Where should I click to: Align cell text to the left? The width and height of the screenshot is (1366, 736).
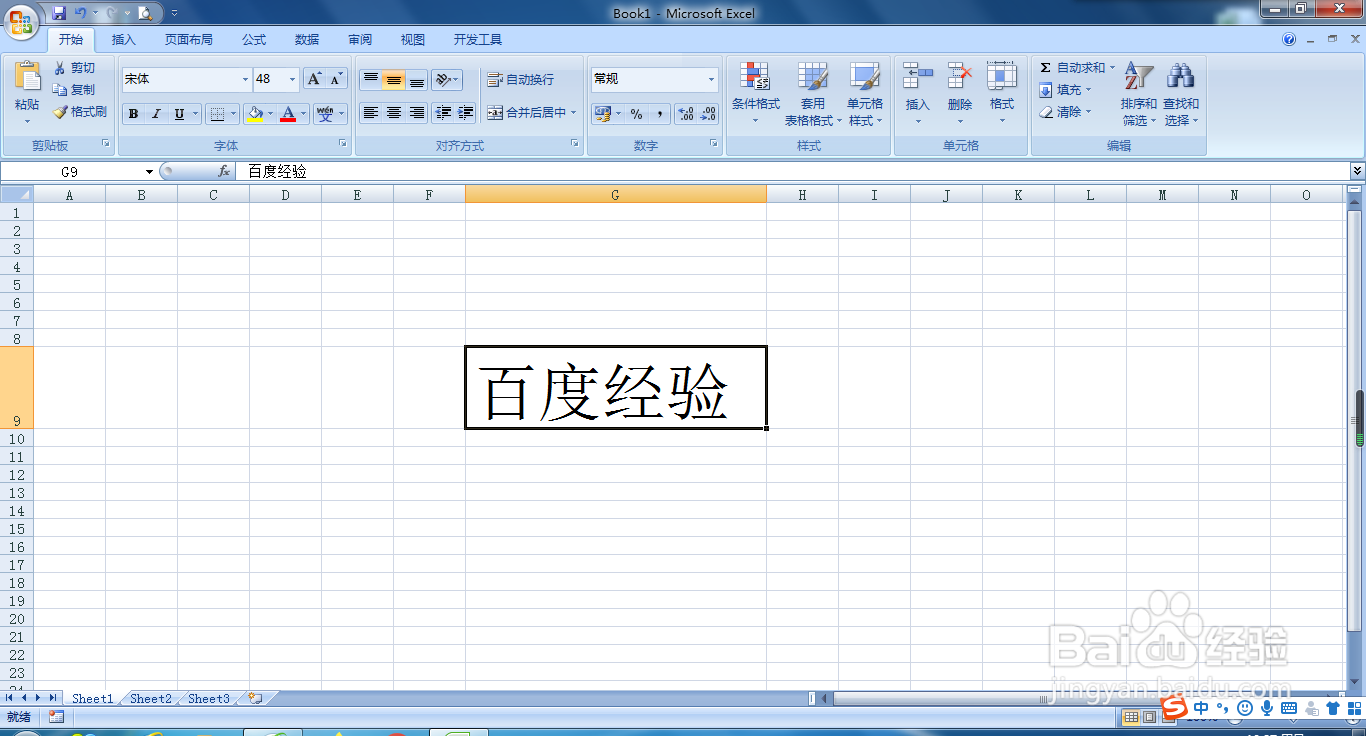click(371, 113)
